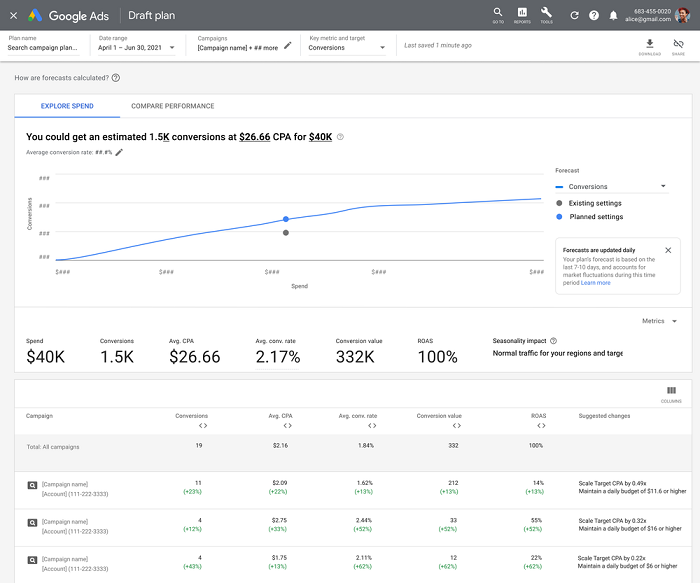The image size is (700, 583).
Task: Open Tools wrench icon
Action: [x=546, y=14]
